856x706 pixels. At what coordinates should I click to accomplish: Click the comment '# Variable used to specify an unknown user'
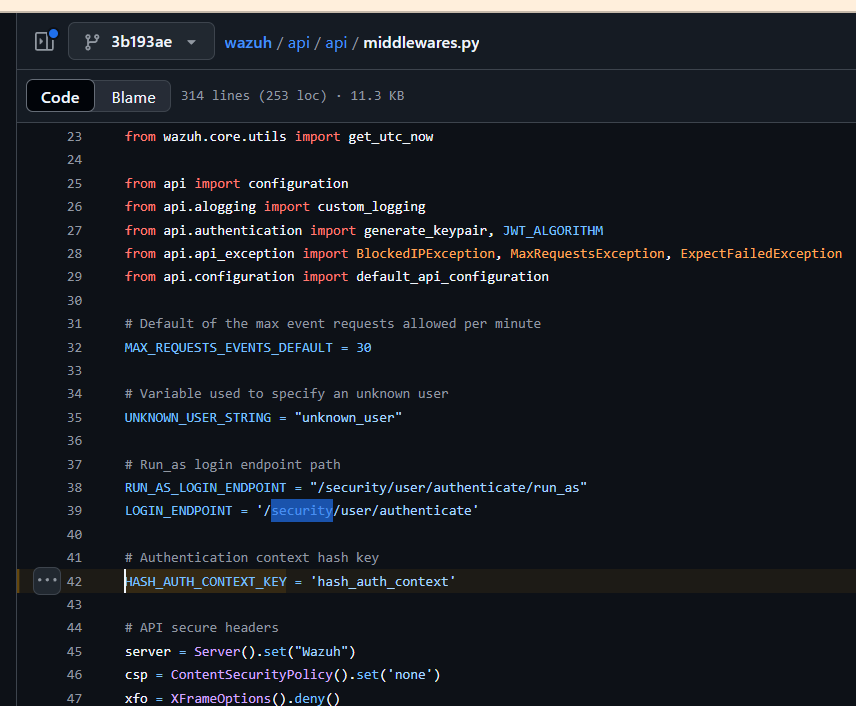[x=287, y=393]
